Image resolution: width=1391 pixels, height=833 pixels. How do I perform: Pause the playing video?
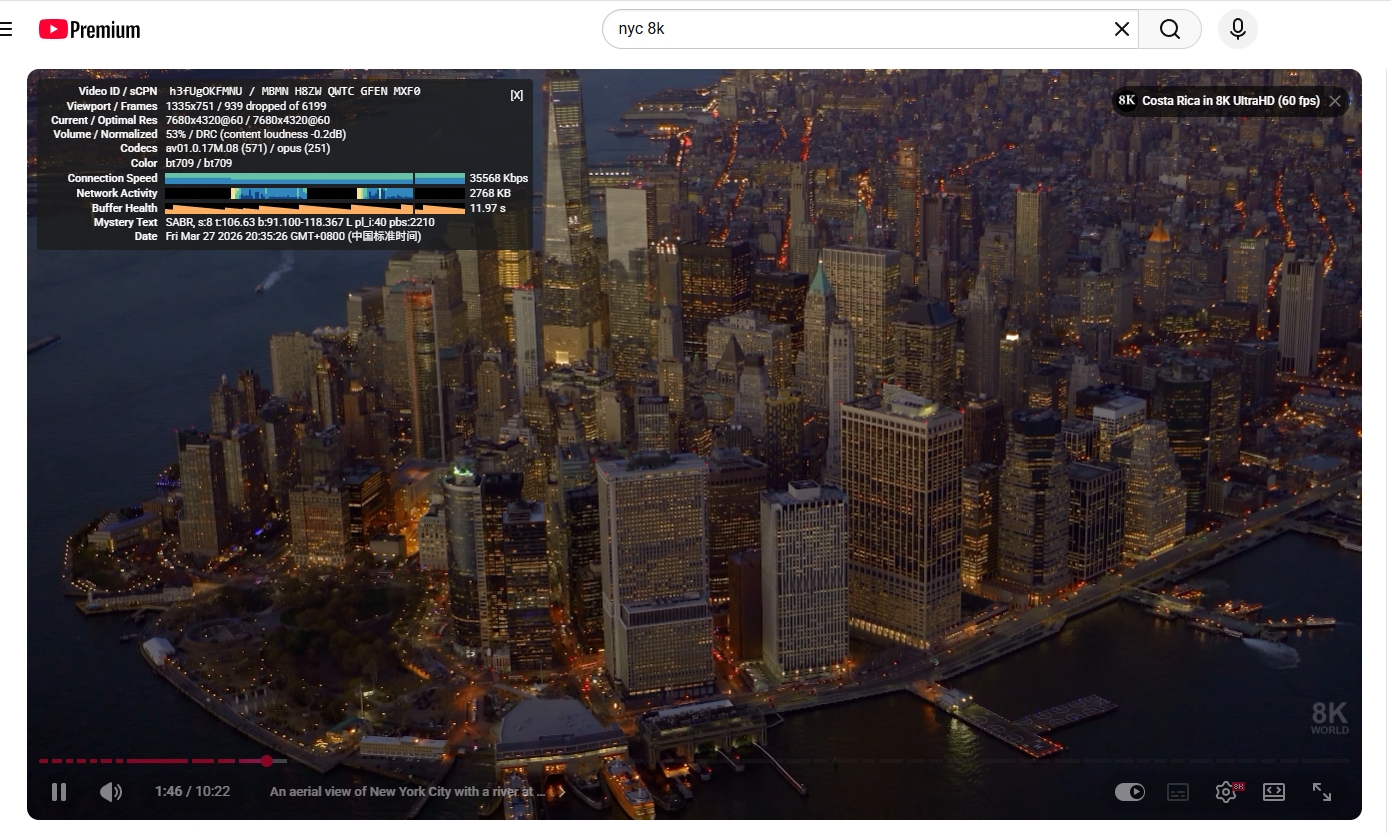click(x=59, y=792)
